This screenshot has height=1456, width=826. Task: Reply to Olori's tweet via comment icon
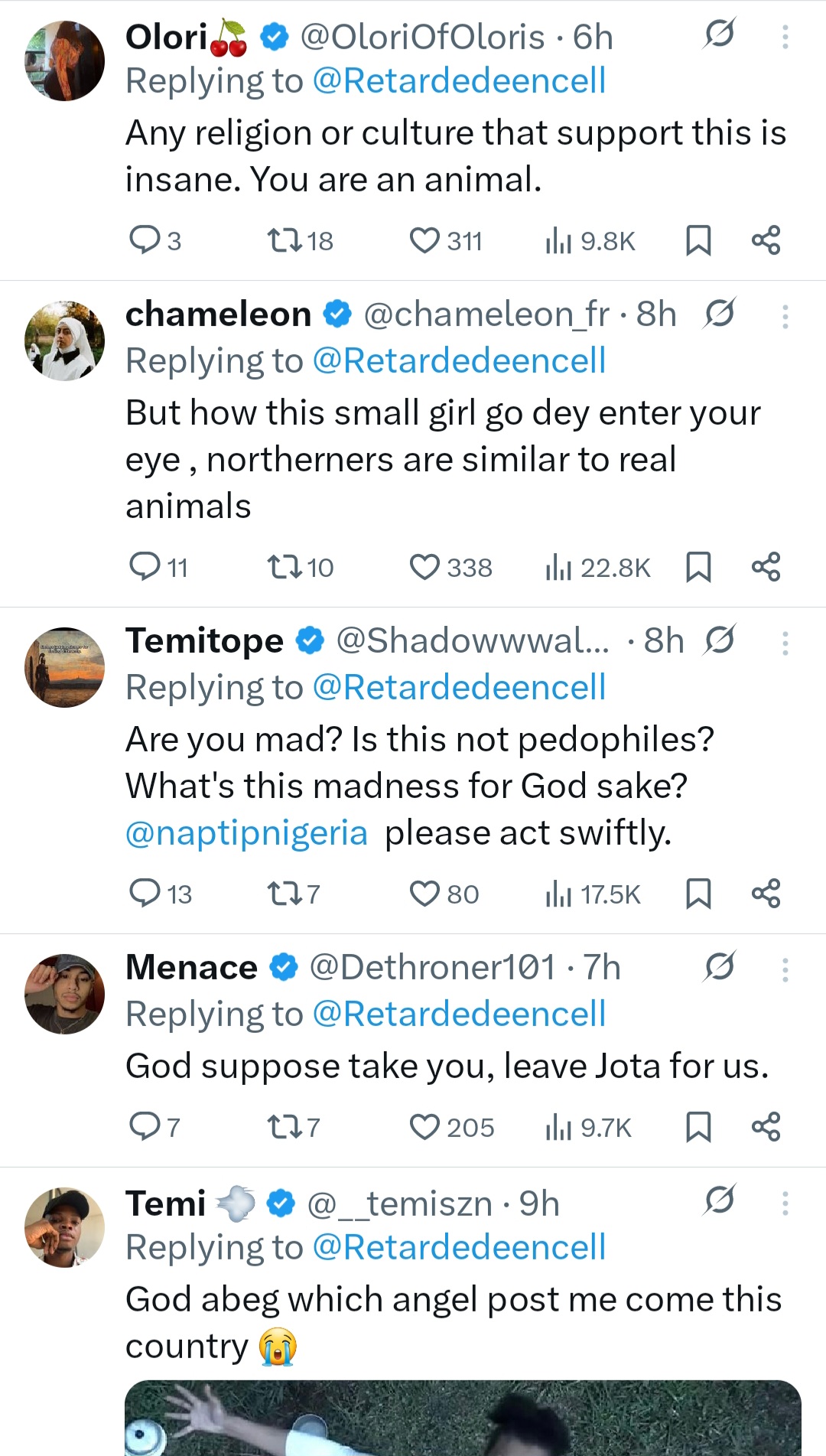click(x=145, y=240)
